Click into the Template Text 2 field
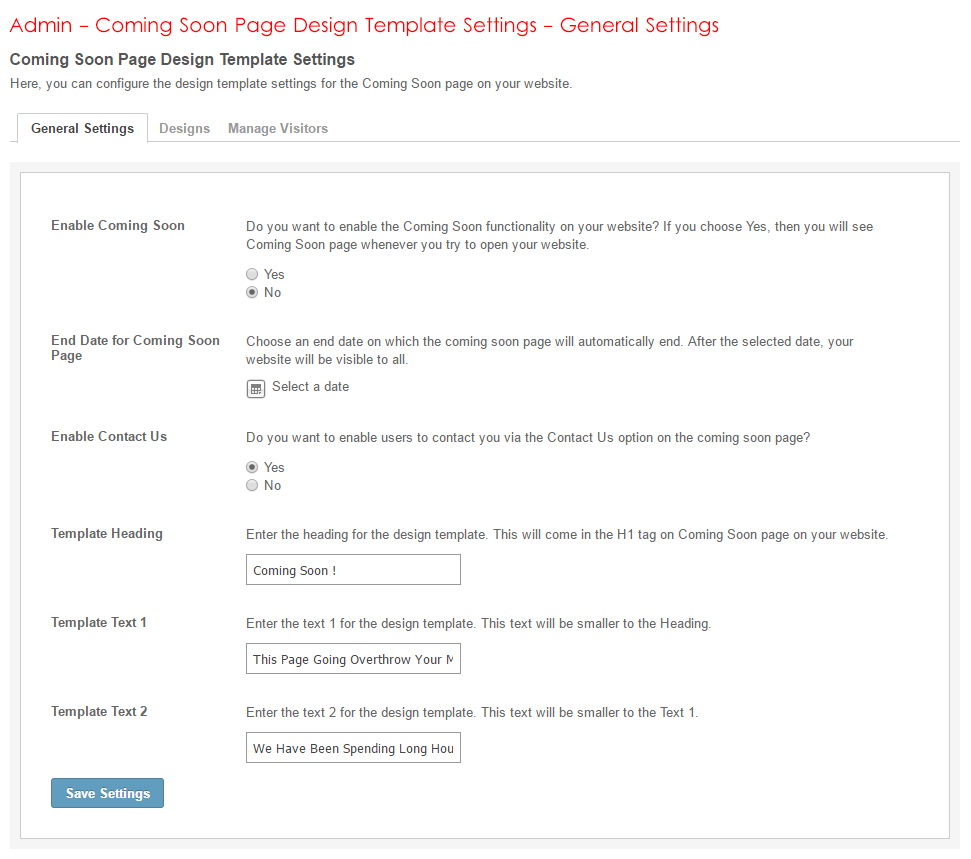Screen dimensions: 971x859 click(x=353, y=748)
